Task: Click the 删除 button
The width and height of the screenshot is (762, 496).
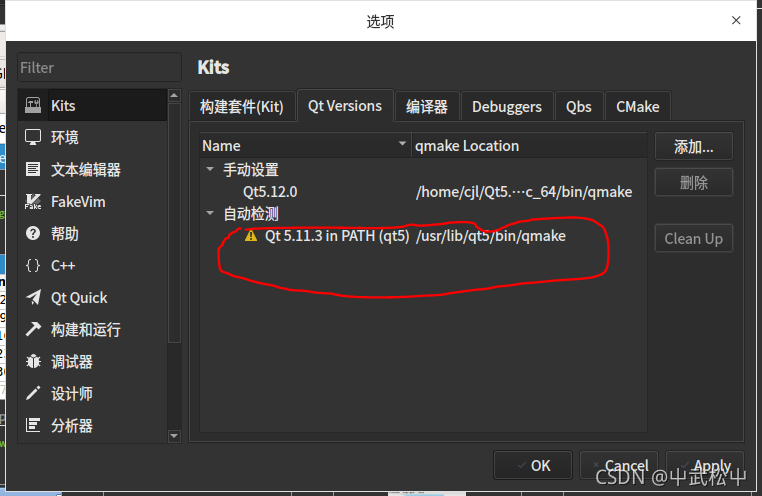Action: (693, 183)
